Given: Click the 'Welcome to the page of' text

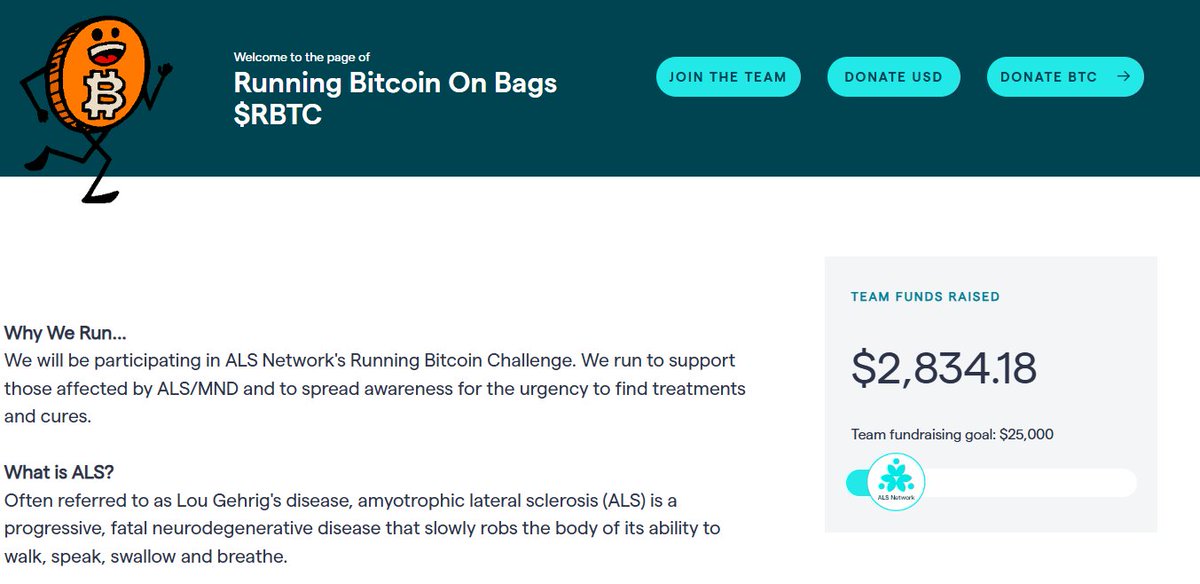Looking at the screenshot, I should point(301,57).
